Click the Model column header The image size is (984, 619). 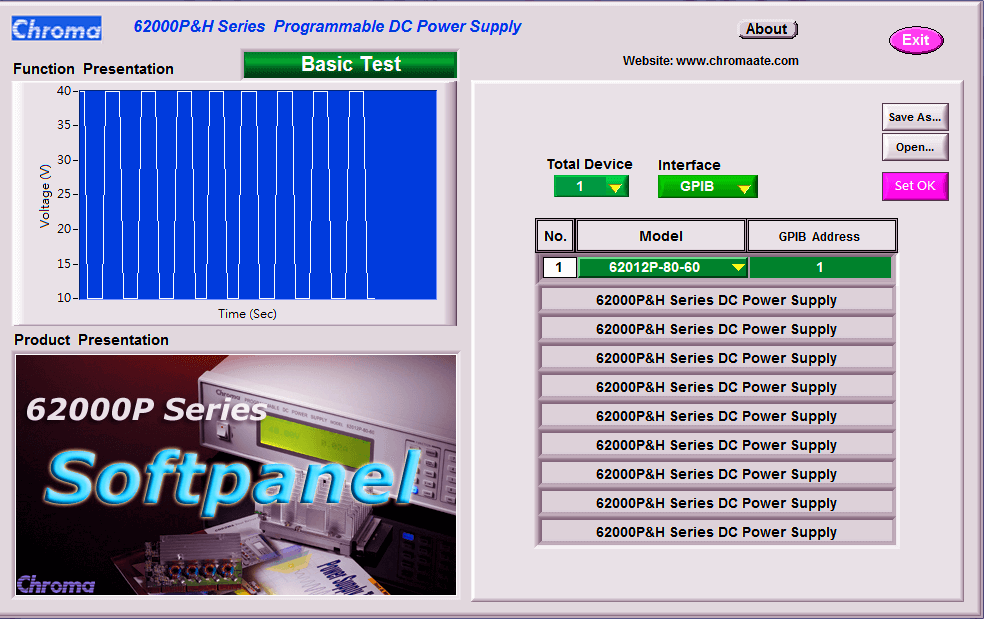coord(661,237)
